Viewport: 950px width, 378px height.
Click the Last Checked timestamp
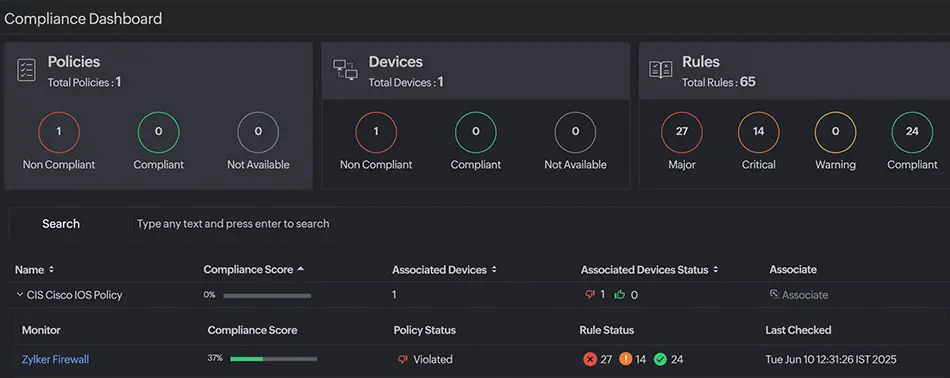click(831, 359)
